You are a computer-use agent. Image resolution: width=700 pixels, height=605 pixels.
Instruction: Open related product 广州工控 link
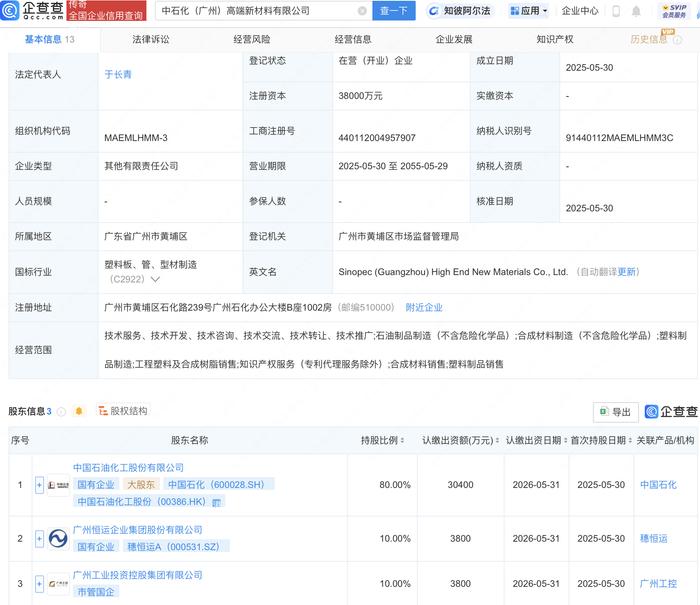(x=658, y=584)
